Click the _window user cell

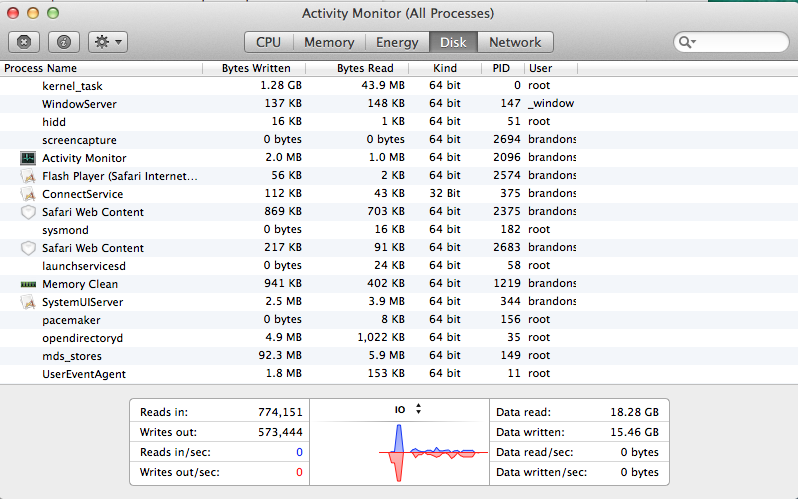pyautogui.click(x=551, y=103)
